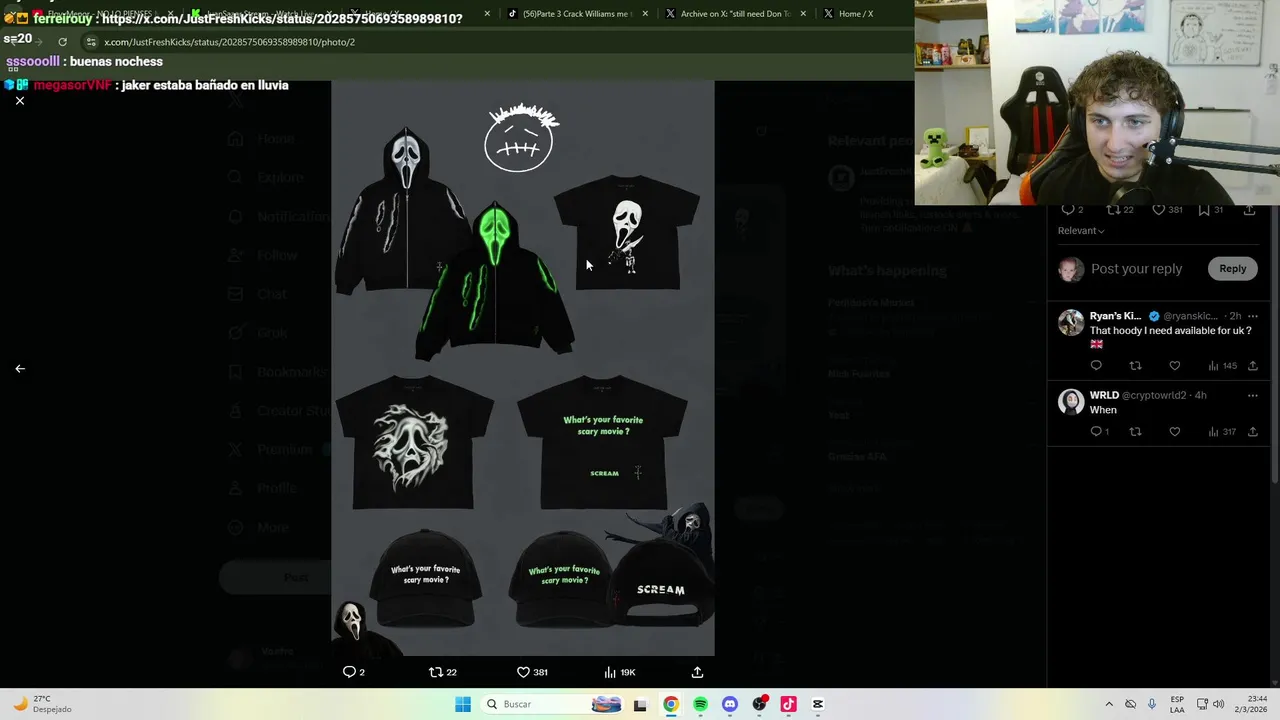
Task: View 317 views stat on WRLD comment
Action: click(1222, 432)
